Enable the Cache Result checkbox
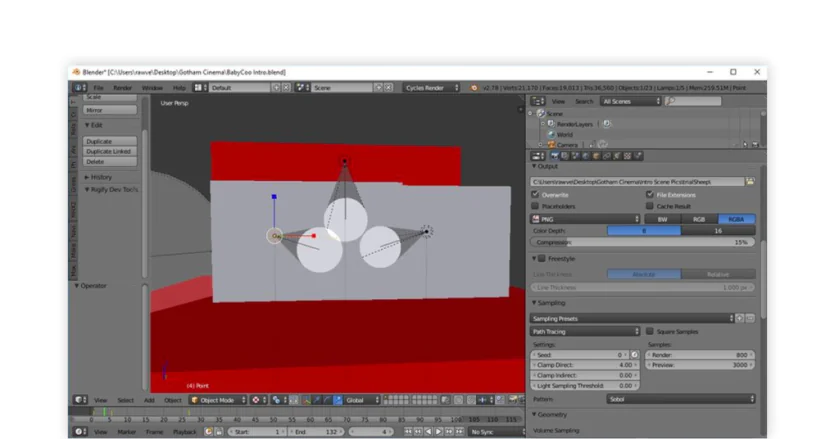The width and height of the screenshot is (839, 439). pyautogui.click(x=650, y=206)
